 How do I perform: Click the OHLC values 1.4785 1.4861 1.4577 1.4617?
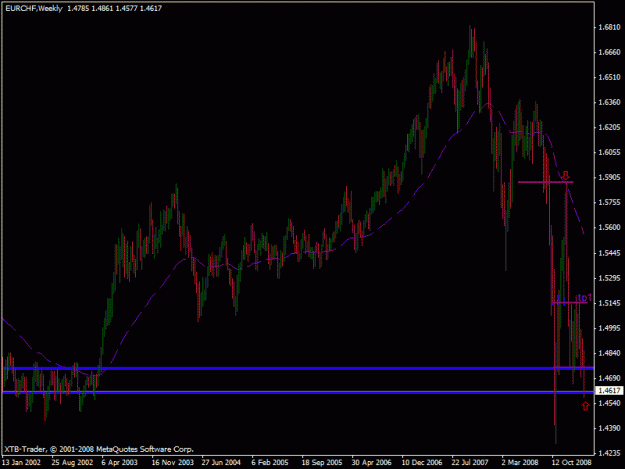(114, 8)
